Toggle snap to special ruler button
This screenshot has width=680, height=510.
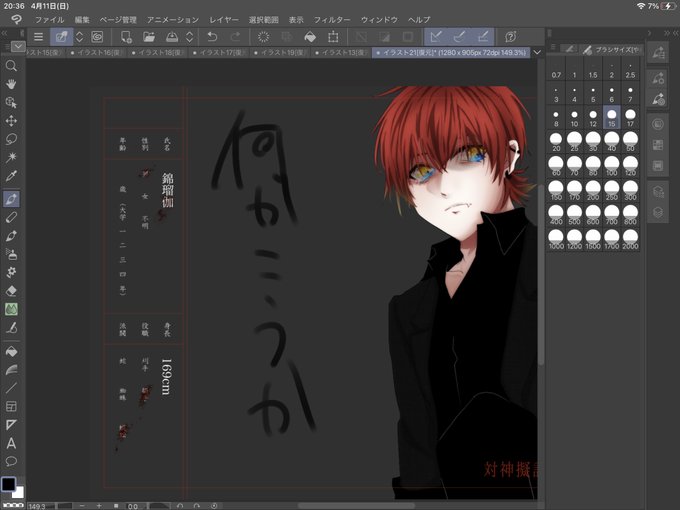click(x=459, y=37)
